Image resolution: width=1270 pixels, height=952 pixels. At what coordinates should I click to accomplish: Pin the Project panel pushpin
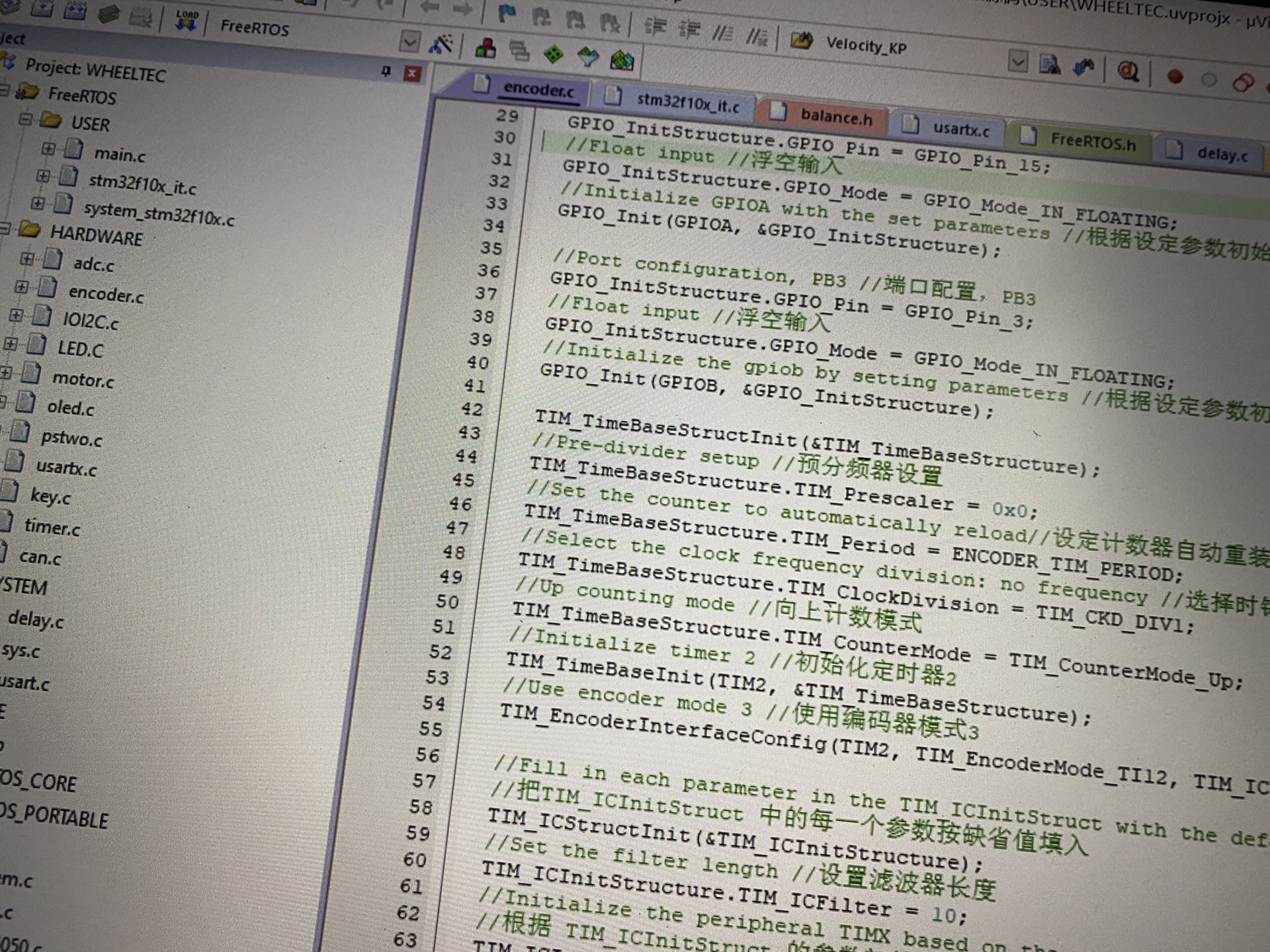click(386, 71)
